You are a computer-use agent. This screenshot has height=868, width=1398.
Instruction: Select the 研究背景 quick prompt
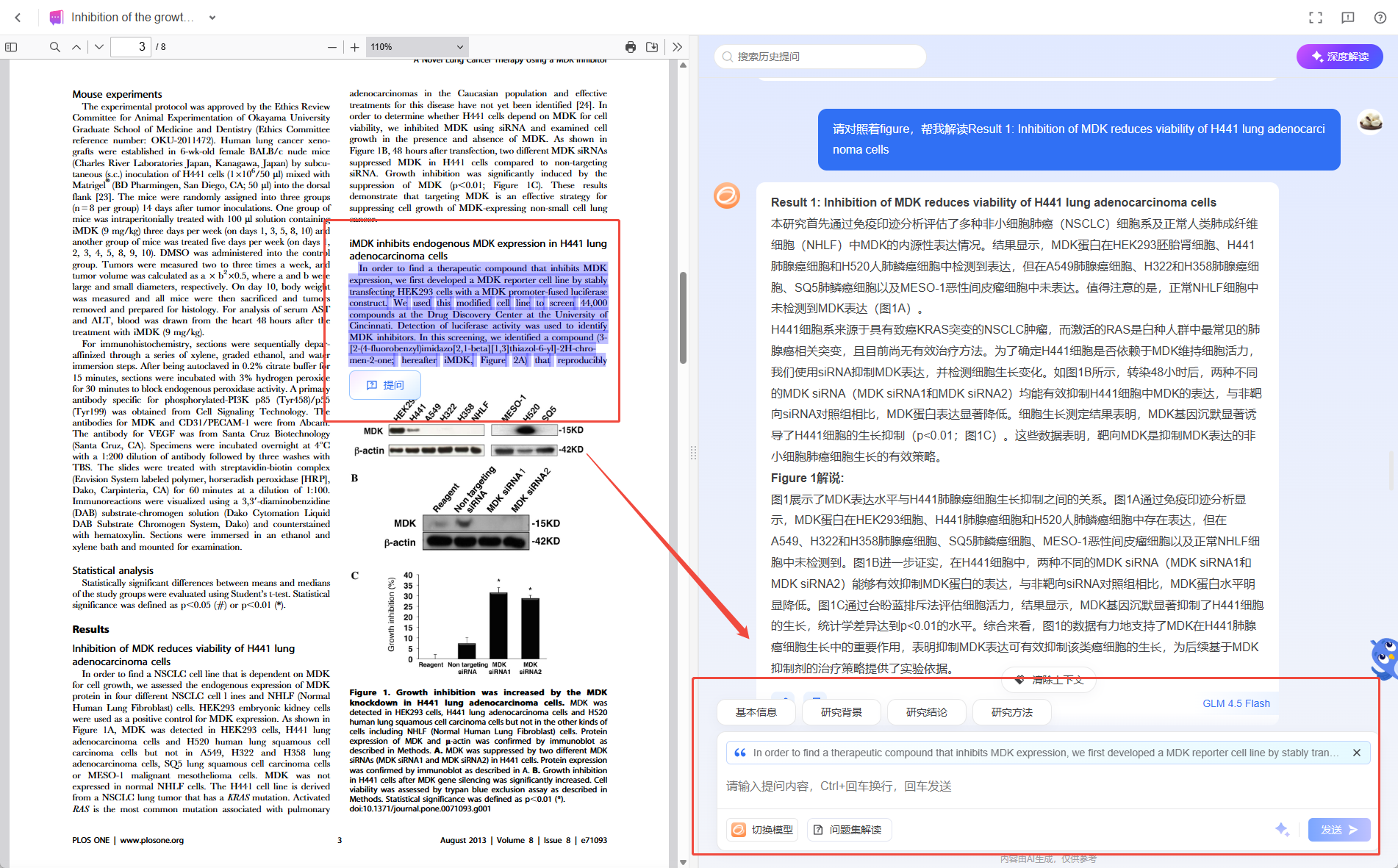click(x=842, y=712)
